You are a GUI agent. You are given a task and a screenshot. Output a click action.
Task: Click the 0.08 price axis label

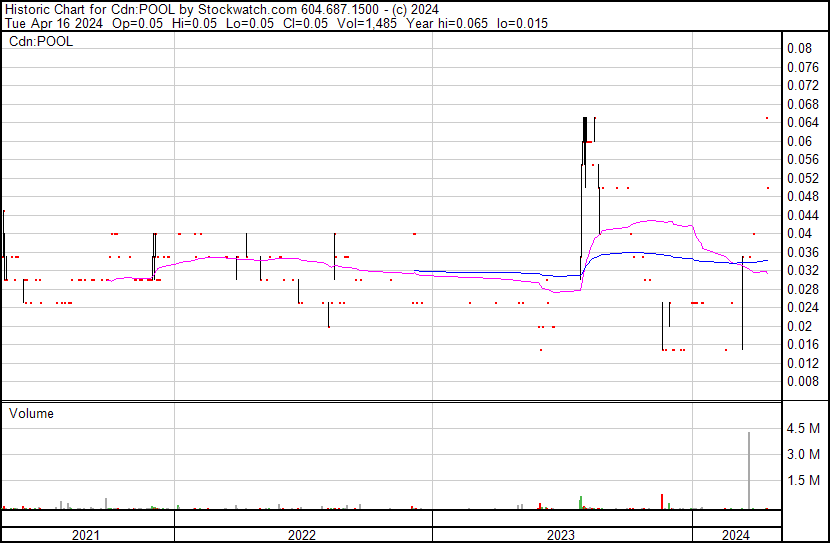coord(799,49)
